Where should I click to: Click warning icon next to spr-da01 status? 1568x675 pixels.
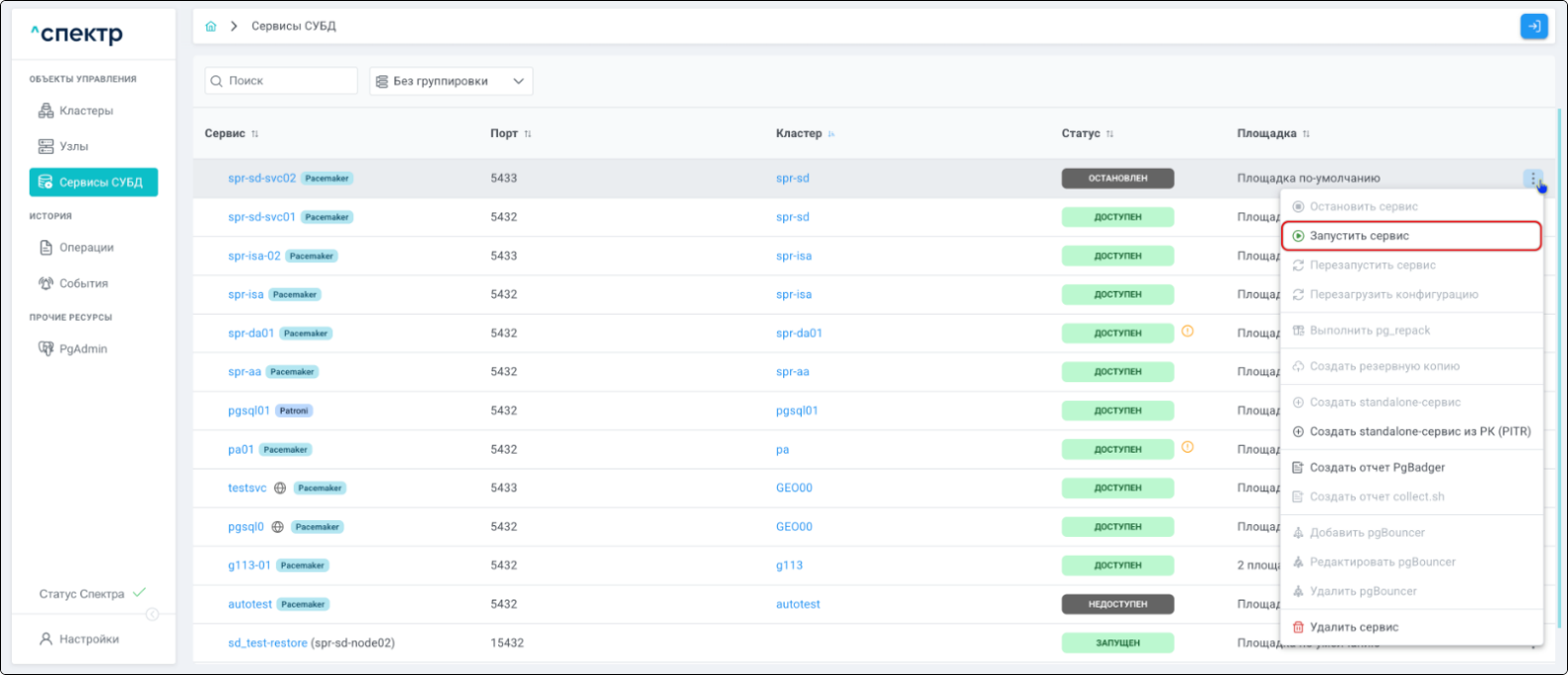tap(1187, 332)
